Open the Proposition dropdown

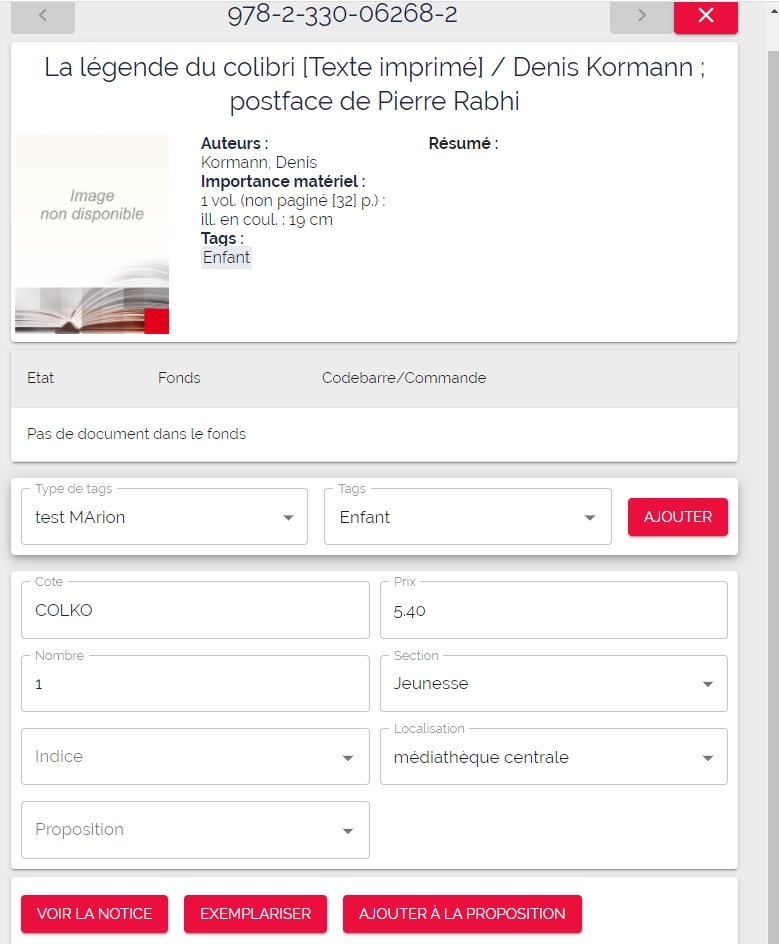tap(195, 830)
